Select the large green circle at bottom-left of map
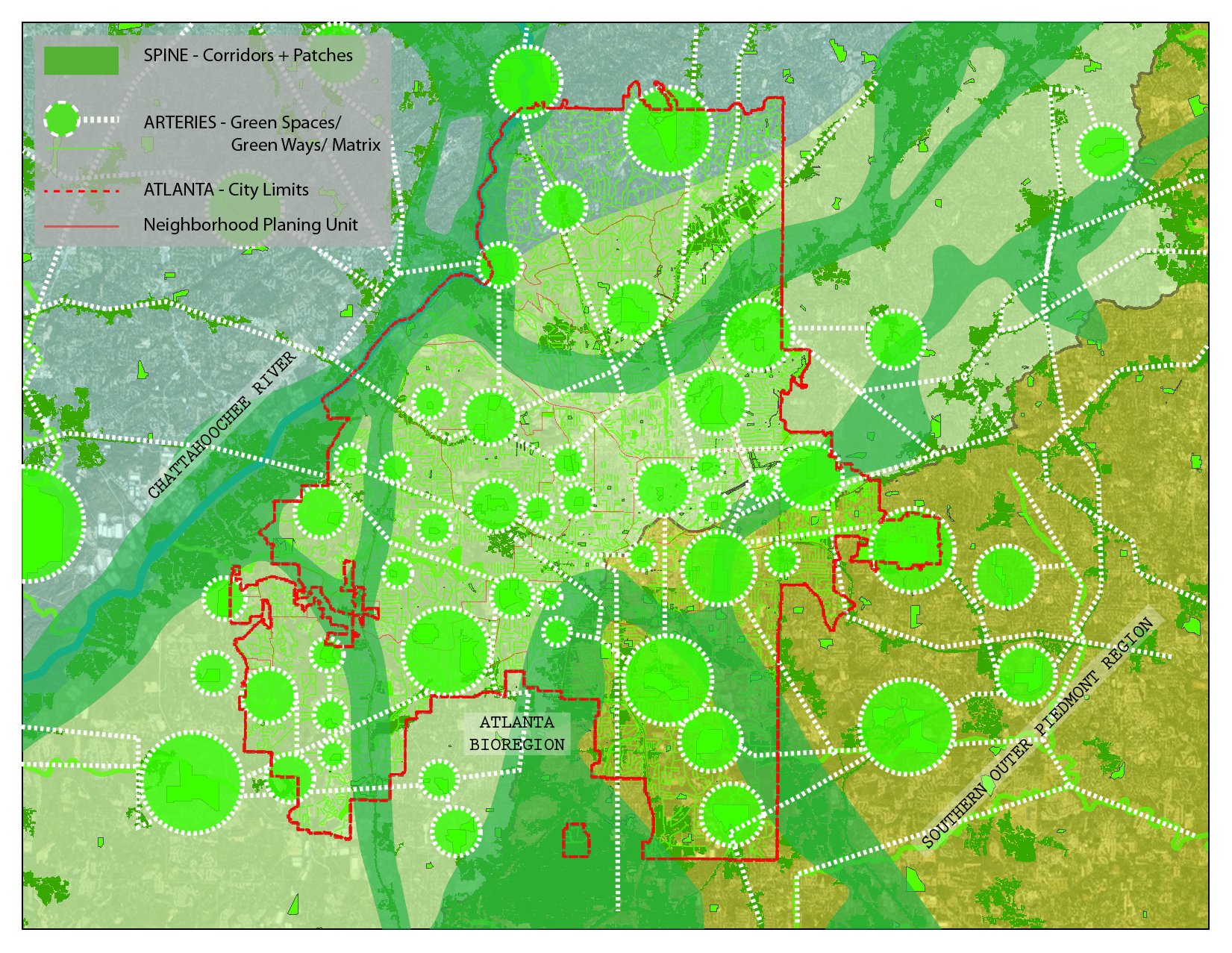1232x953 pixels. point(193,783)
